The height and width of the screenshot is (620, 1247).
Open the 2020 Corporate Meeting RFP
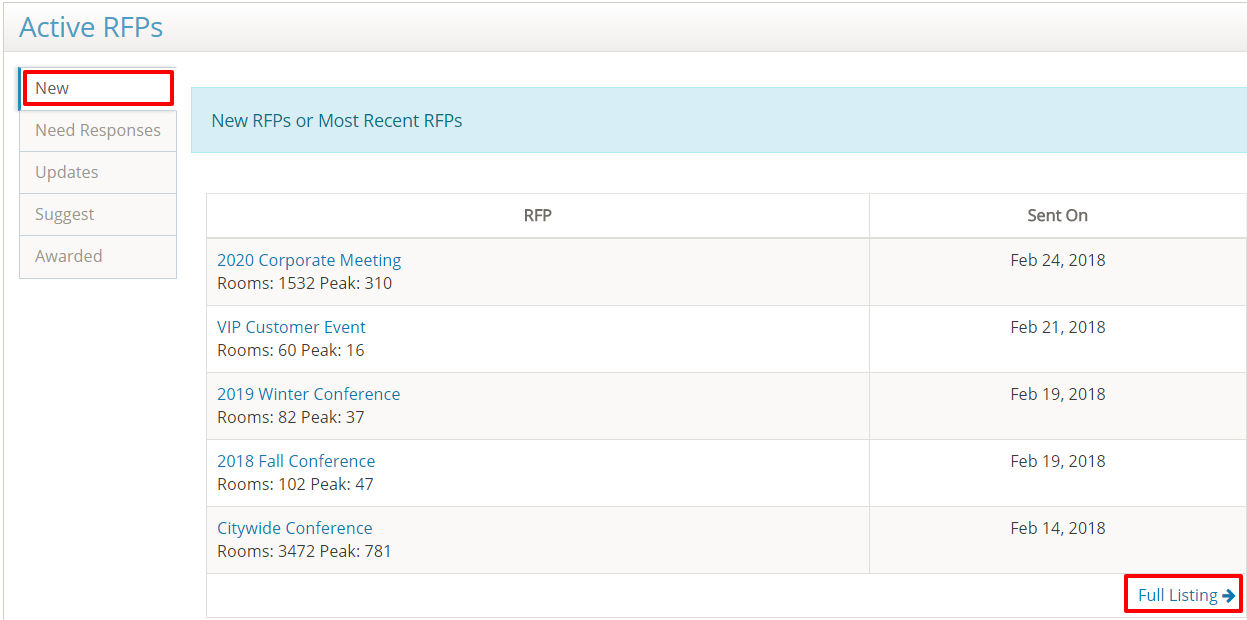309,260
